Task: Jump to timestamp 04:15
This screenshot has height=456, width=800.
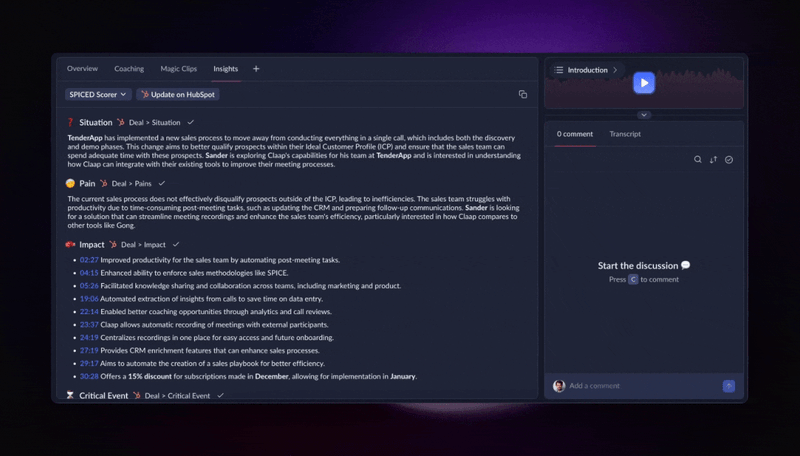Action: (x=89, y=273)
